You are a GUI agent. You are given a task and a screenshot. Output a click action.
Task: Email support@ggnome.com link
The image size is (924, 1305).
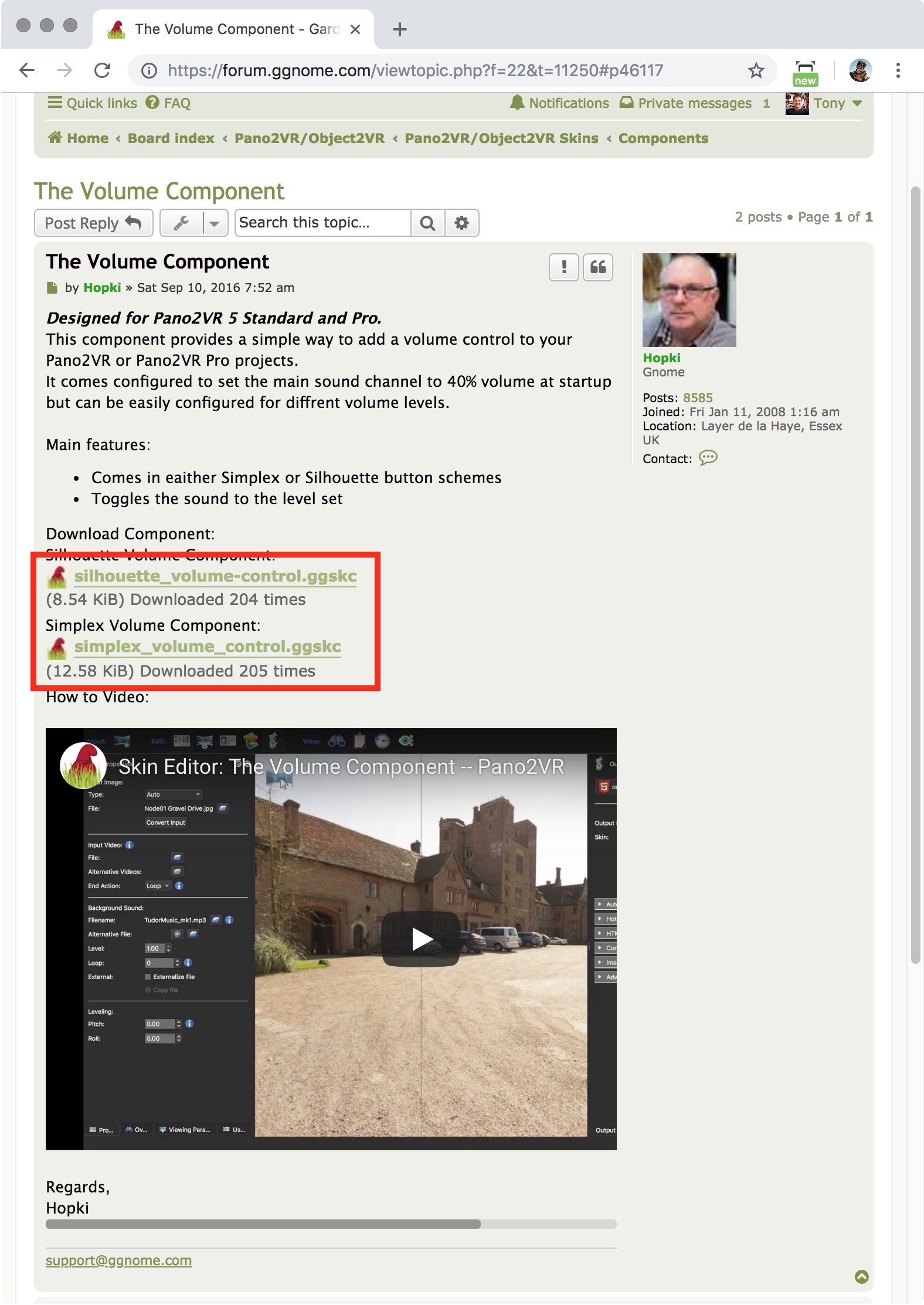point(118,1260)
